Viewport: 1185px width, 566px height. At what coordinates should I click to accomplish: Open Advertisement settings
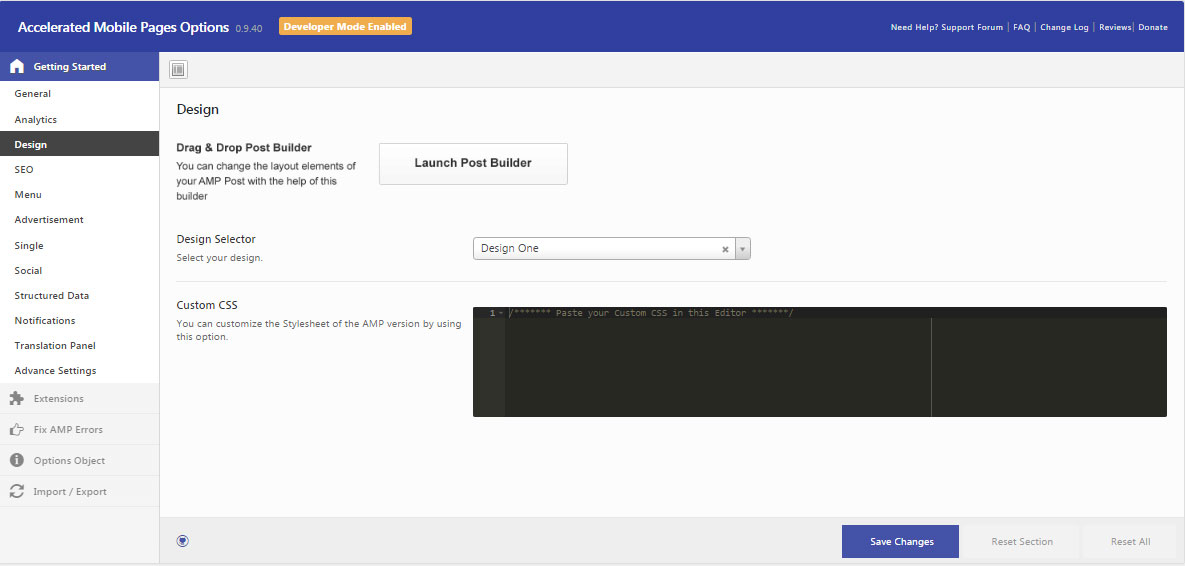pos(79,220)
